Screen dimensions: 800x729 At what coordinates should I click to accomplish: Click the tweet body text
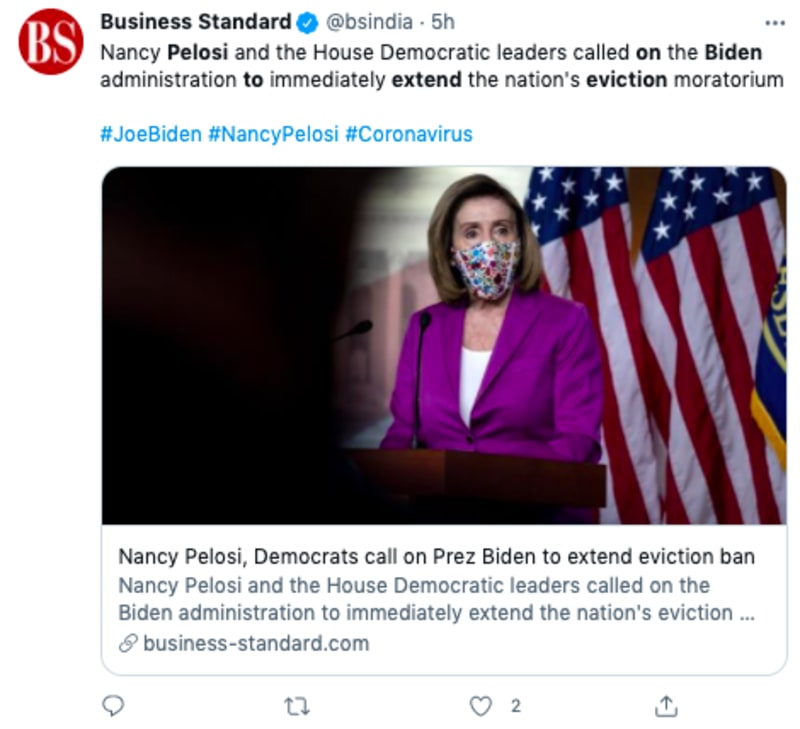440,66
